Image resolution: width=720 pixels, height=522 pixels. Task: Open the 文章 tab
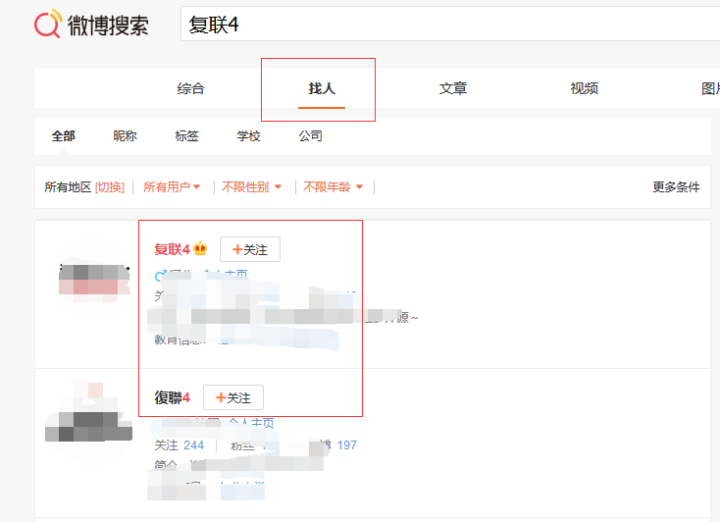point(453,88)
